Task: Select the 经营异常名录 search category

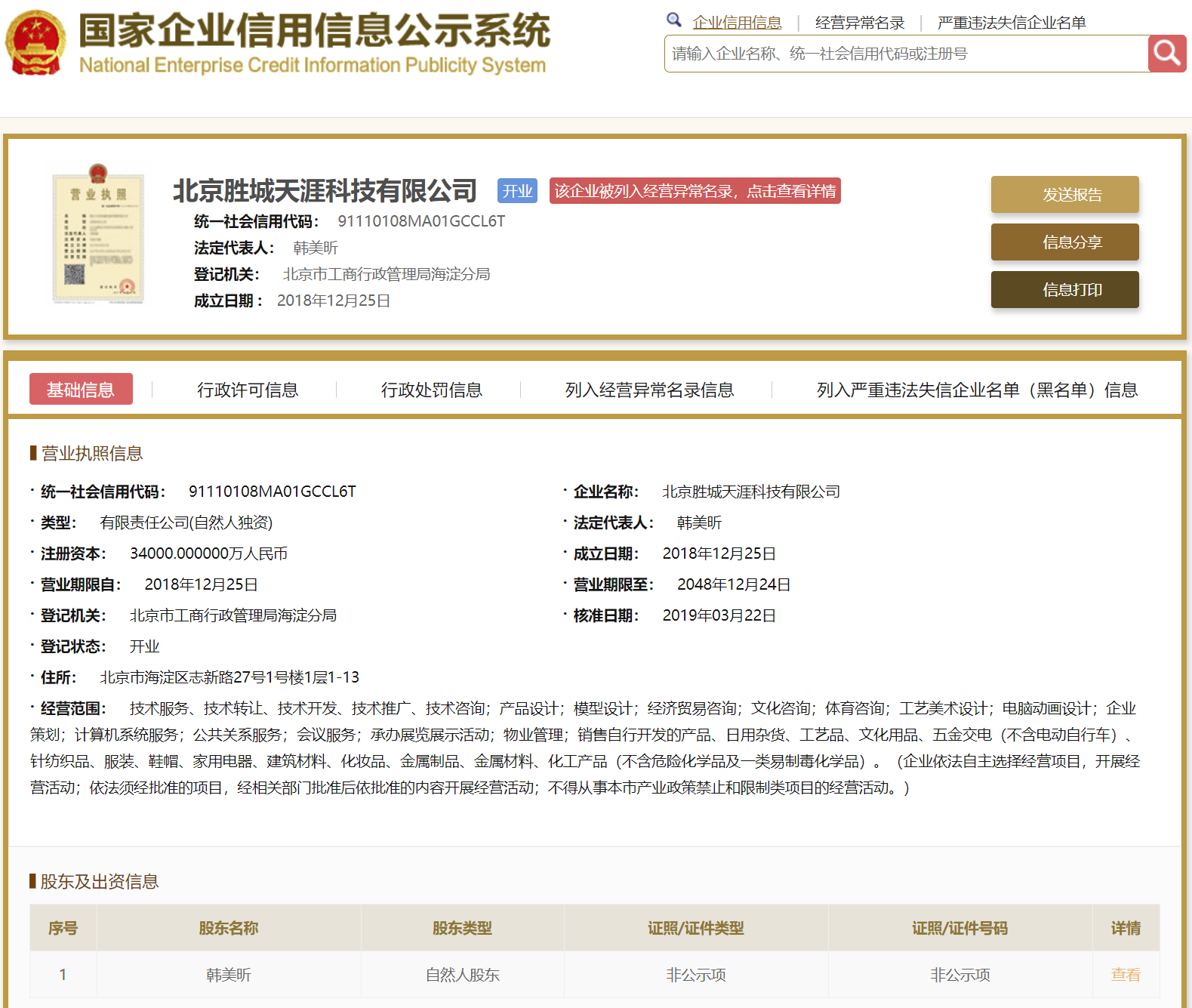Action: point(860,23)
